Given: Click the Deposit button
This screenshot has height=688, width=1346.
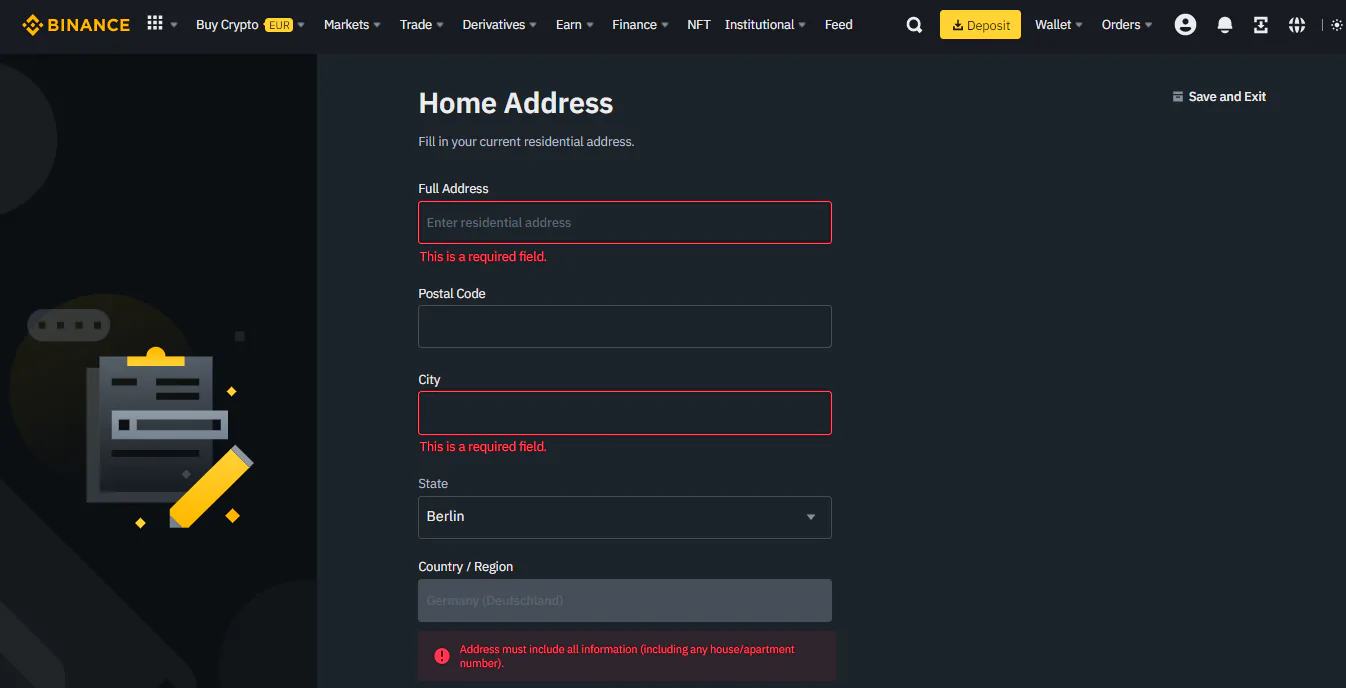Looking at the screenshot, I should [x=980, y=25].
